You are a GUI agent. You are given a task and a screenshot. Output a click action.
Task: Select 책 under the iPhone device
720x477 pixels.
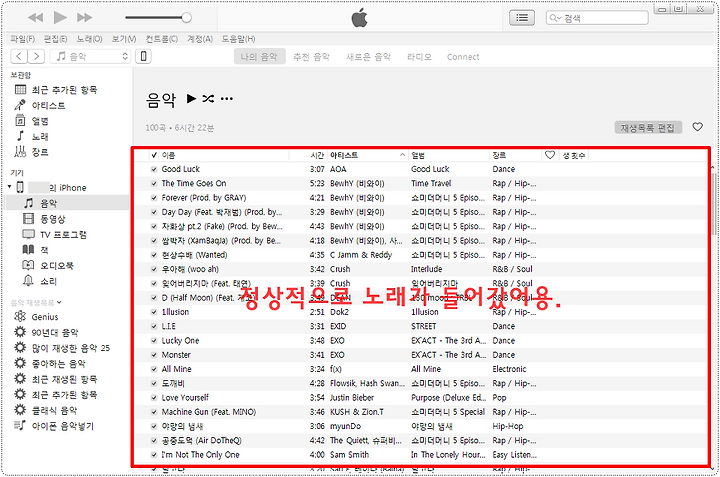(x=44, y=250)
